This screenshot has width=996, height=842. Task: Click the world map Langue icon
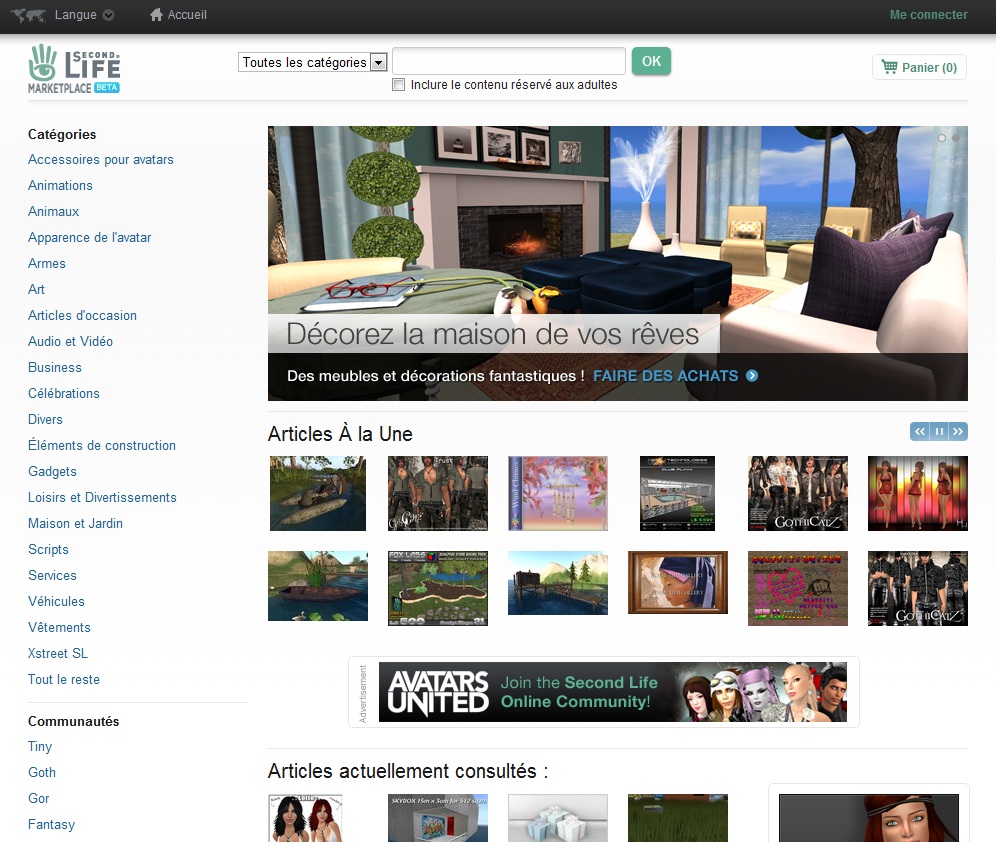29,15
